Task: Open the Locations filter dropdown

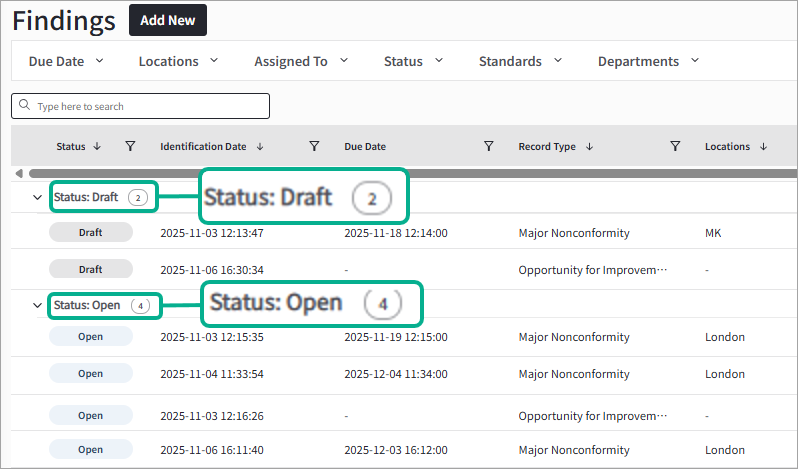Action: tap(178, 61)
